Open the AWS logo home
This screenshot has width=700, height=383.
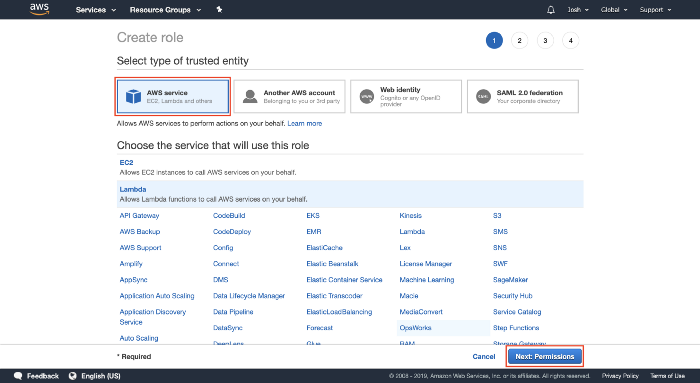coord(39,9)
